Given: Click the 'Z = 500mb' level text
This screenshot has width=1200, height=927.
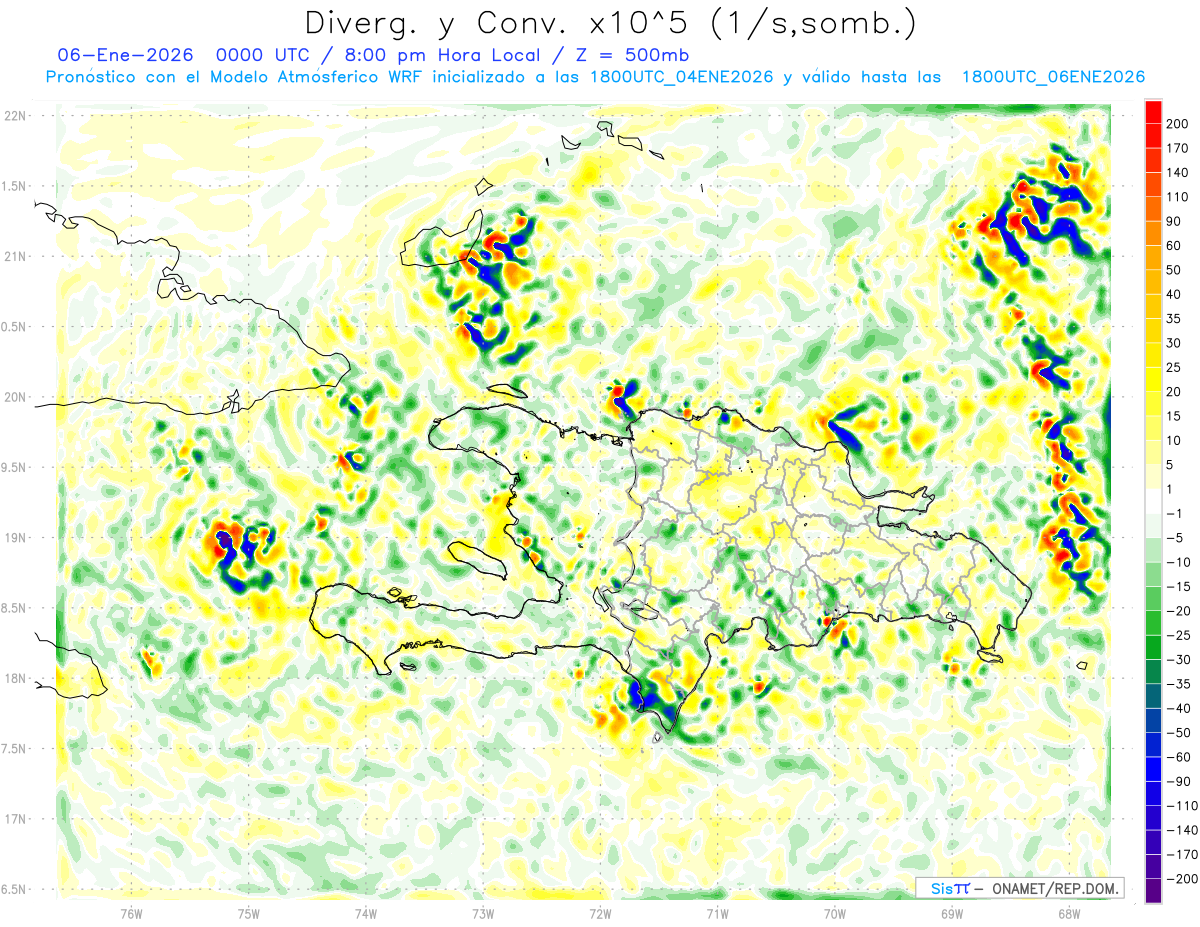Looking at the screenshot, I should (635, 55).
